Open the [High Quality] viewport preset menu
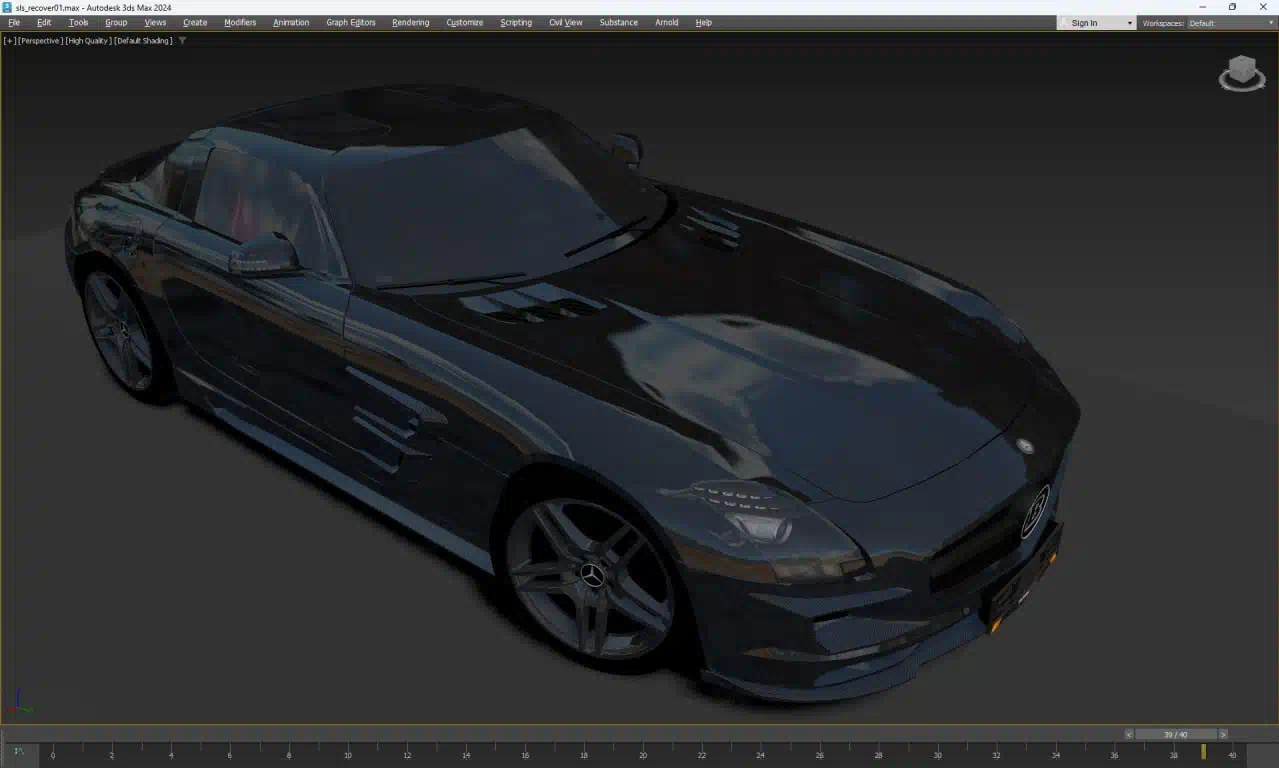The image size is (1279, 768). (x=89, y=41)
